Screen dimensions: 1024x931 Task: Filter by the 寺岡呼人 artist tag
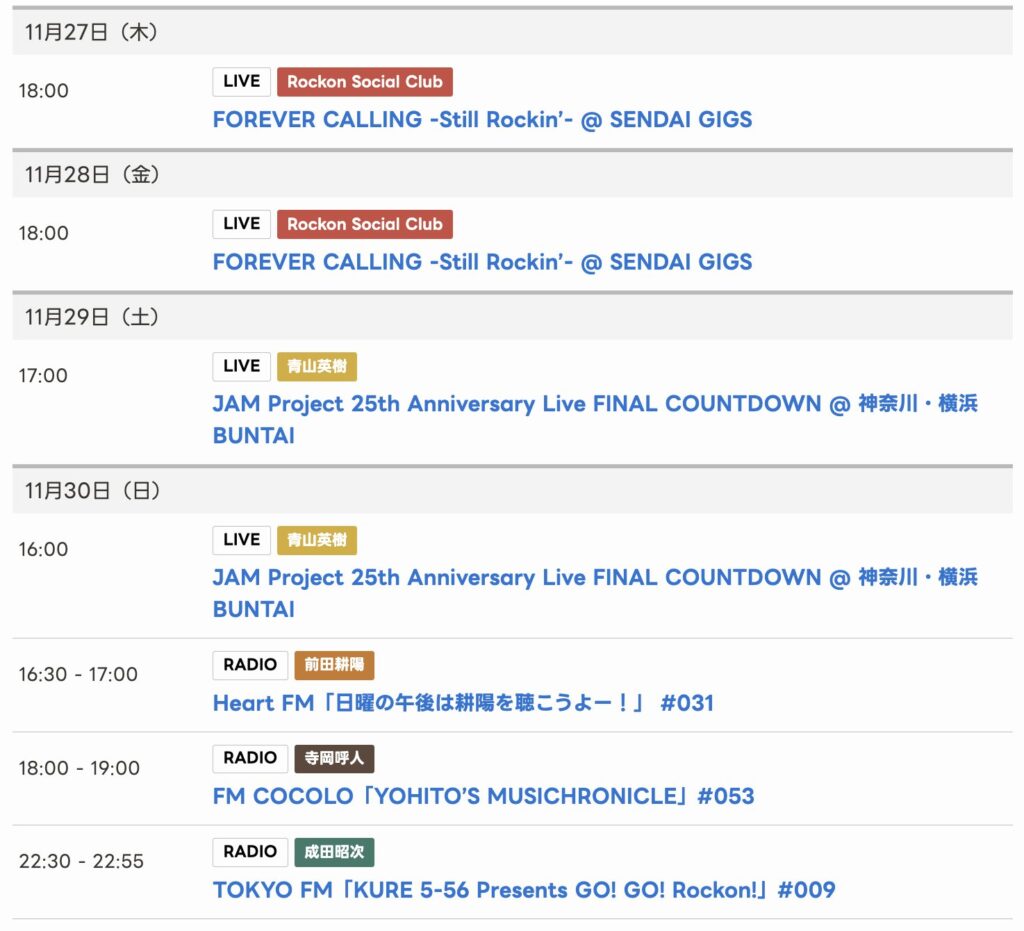click(334, 759)
